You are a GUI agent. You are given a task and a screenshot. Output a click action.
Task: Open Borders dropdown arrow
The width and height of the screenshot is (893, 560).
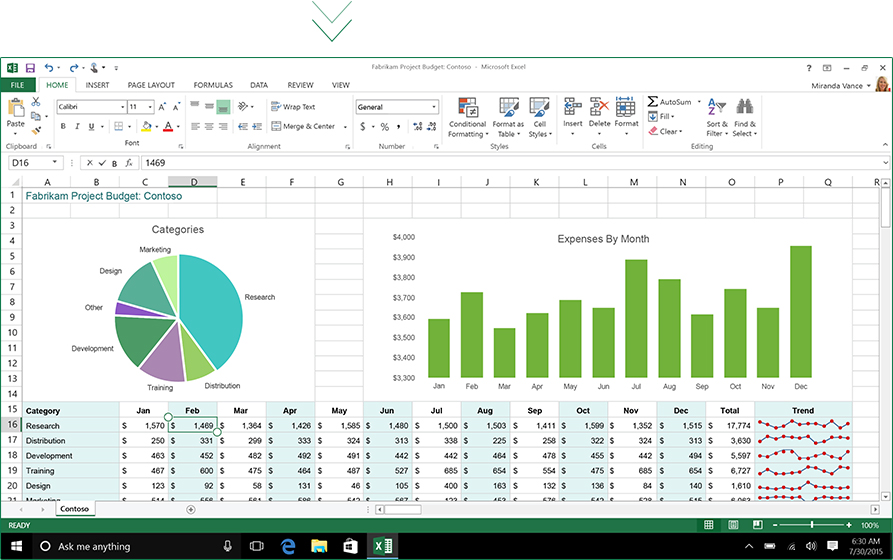click(129, 126)
